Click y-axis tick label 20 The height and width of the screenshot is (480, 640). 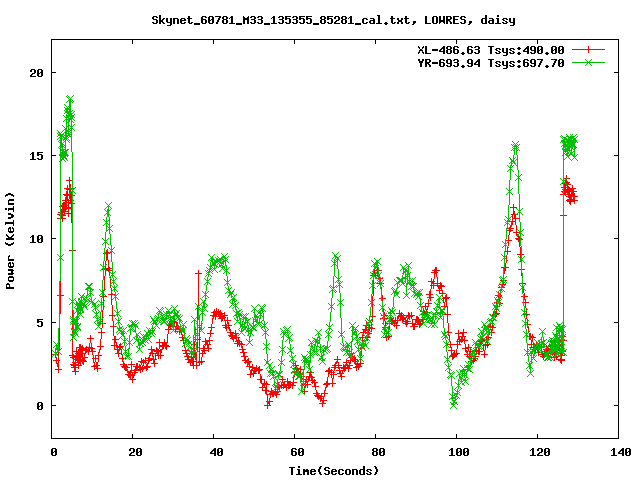36,73
